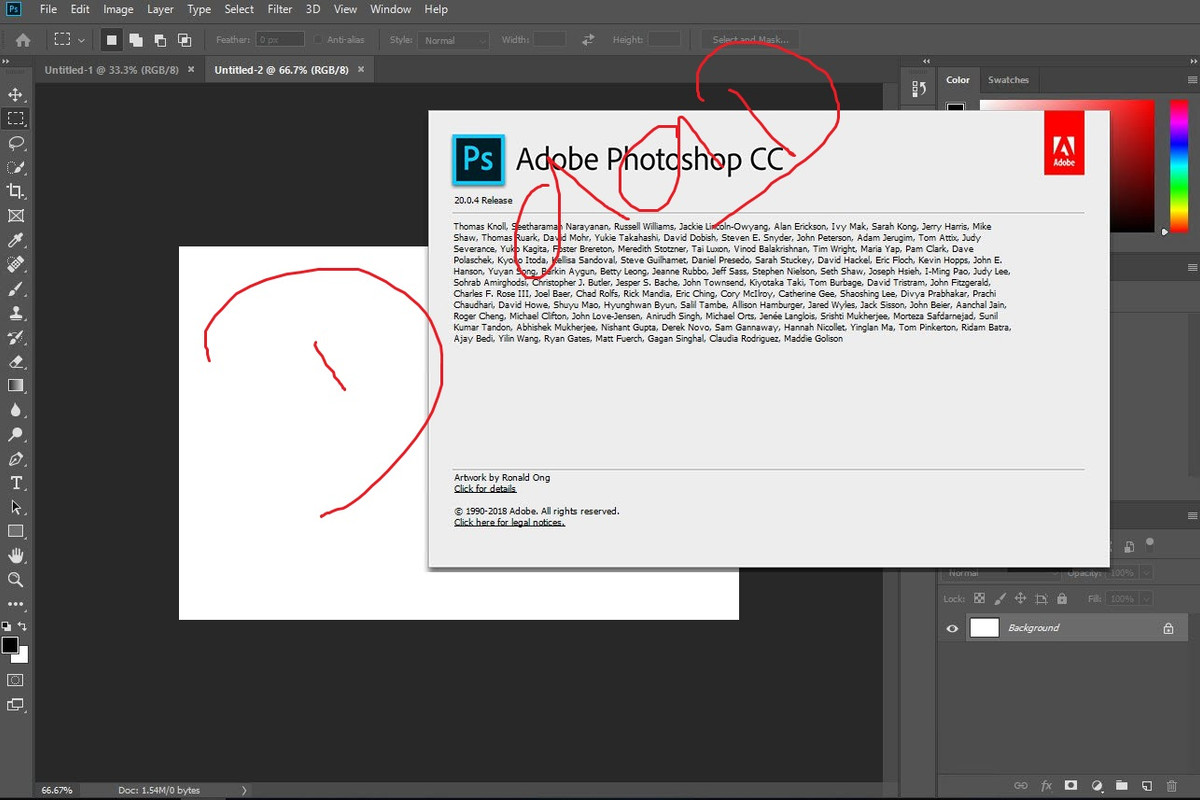Select the Brush tool
This screenshot has height=800, width=1200.
[16, 288]
